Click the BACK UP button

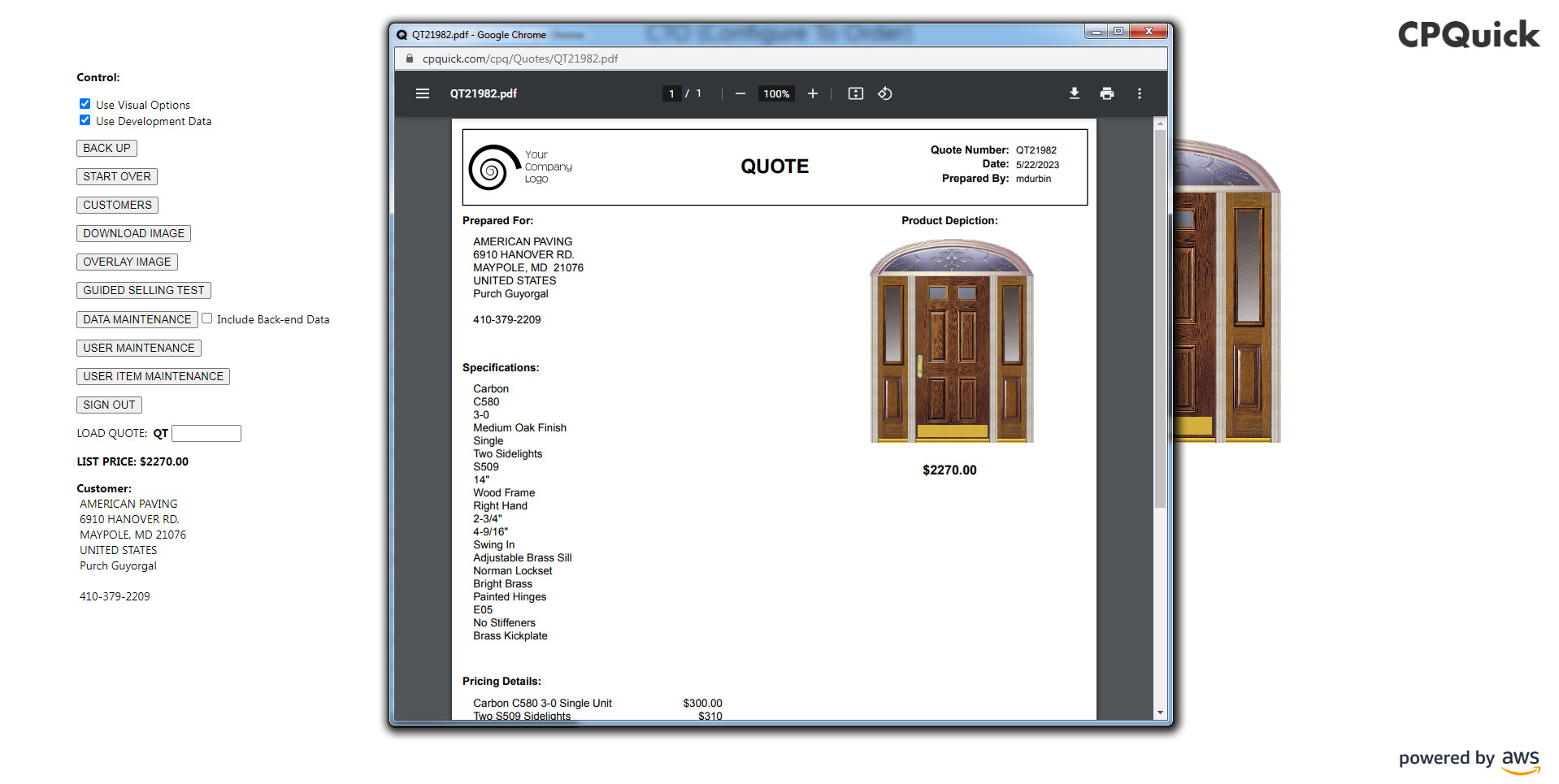tap(106, 148)
